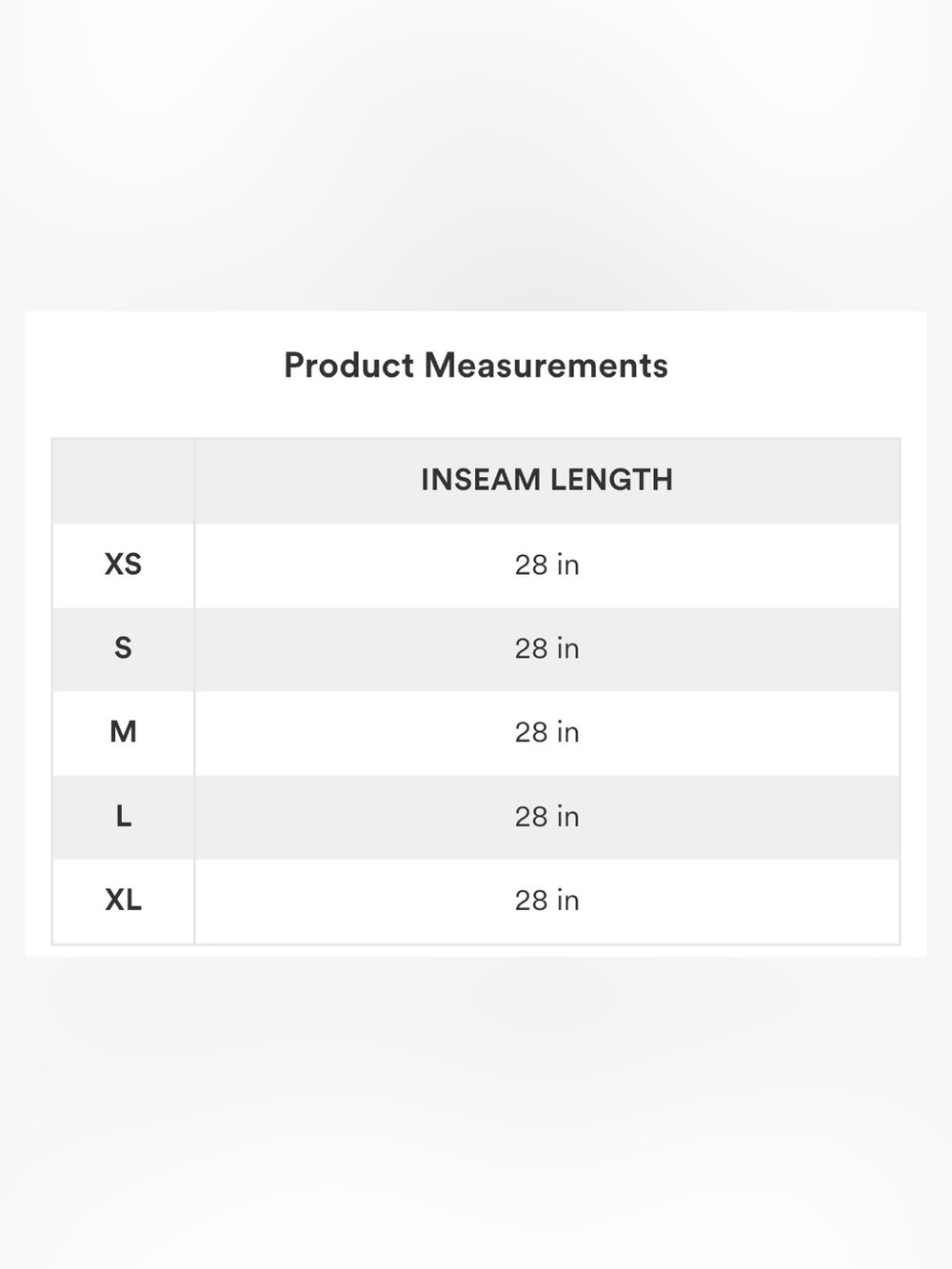The height and width of the screenshot is (1269, 952).
Task: Select the XL size row label
Action: coord(123,900)
